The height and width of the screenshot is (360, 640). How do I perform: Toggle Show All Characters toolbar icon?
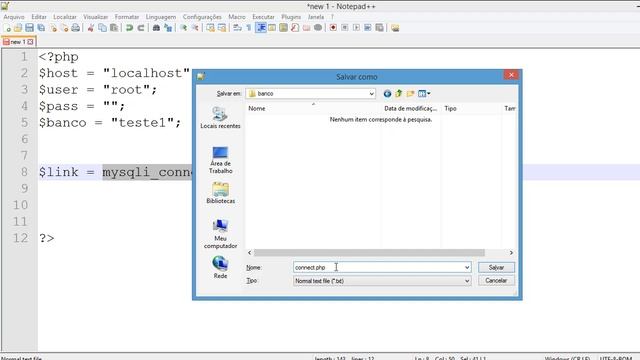click(x=249, y=28)
